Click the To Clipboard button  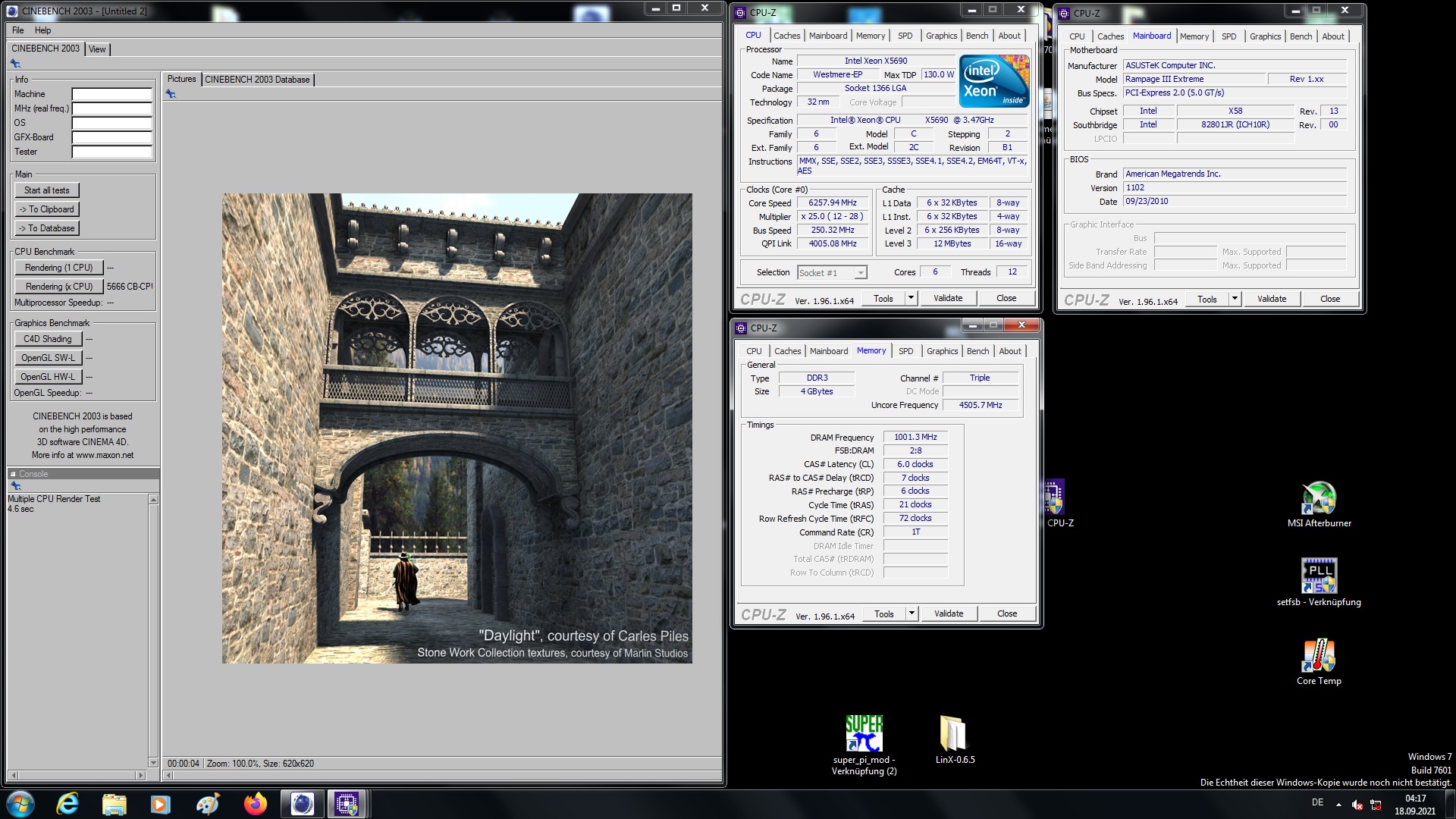pos(47,209)
